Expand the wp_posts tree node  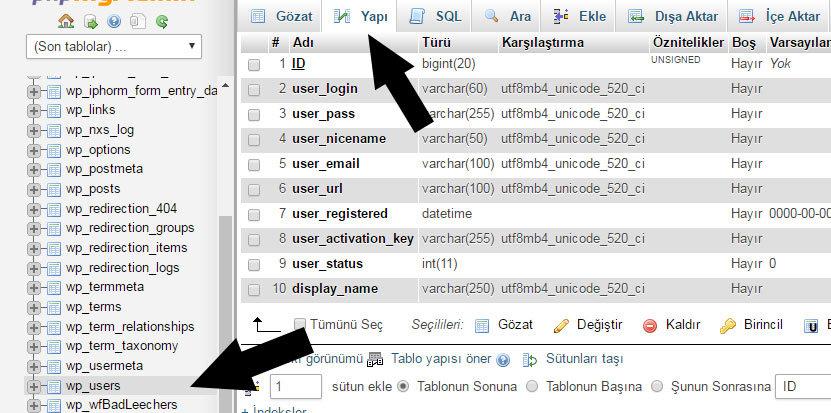[x=34, y=189]
